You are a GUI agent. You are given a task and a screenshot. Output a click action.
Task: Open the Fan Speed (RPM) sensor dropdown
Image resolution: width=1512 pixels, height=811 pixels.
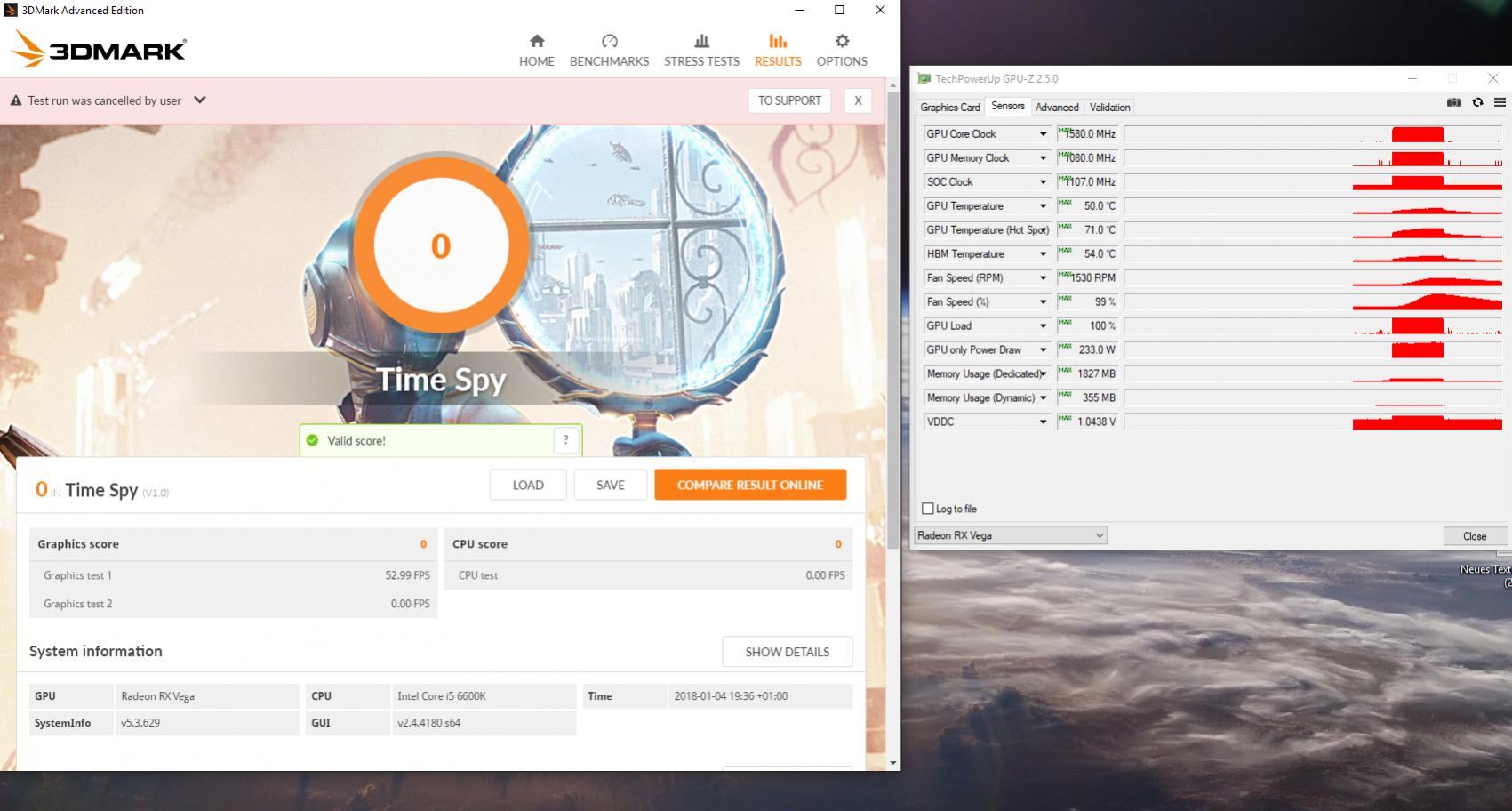[x=1043, y=278]
